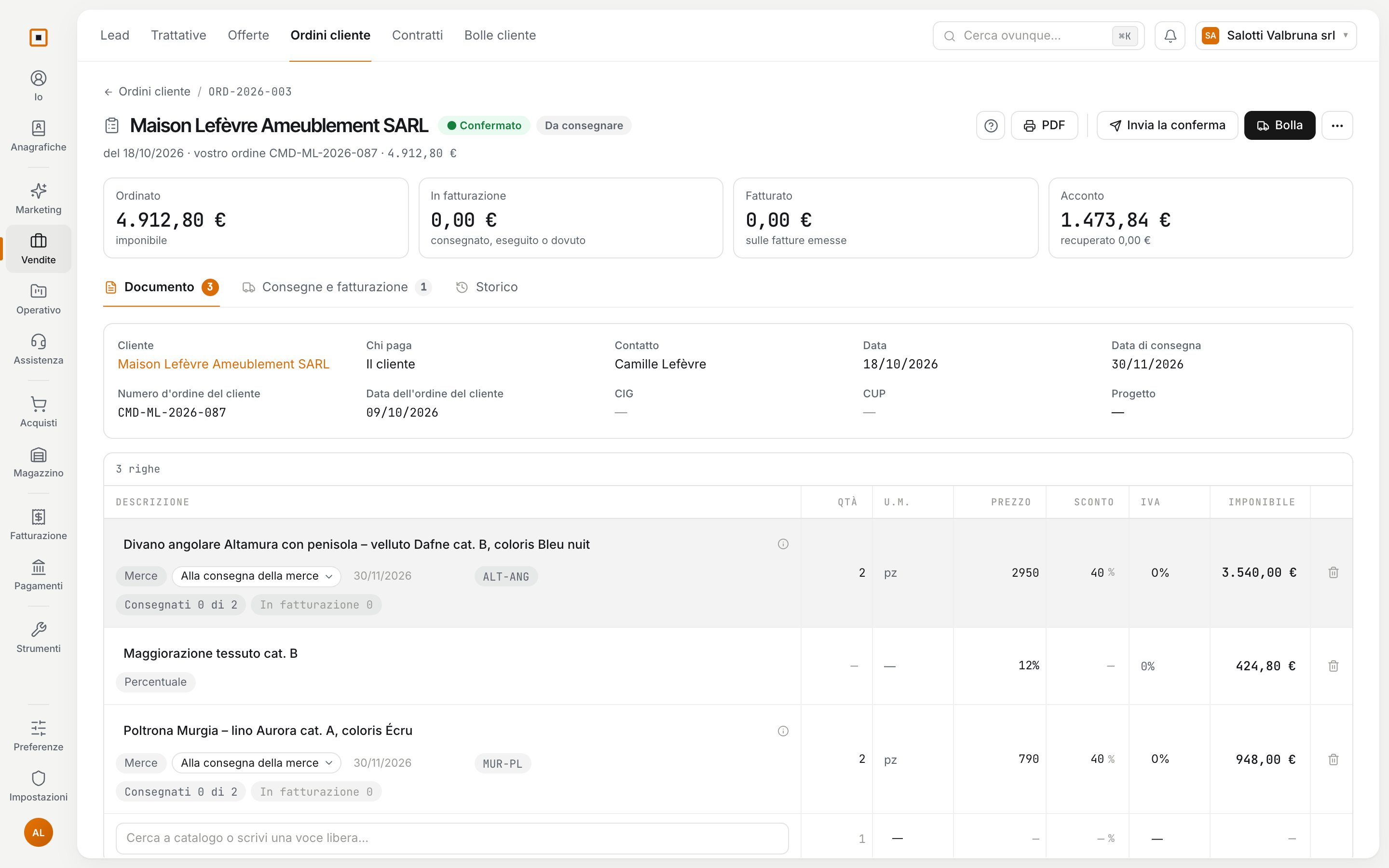
Task: Open the Storico tab
Action: point(487,287)
